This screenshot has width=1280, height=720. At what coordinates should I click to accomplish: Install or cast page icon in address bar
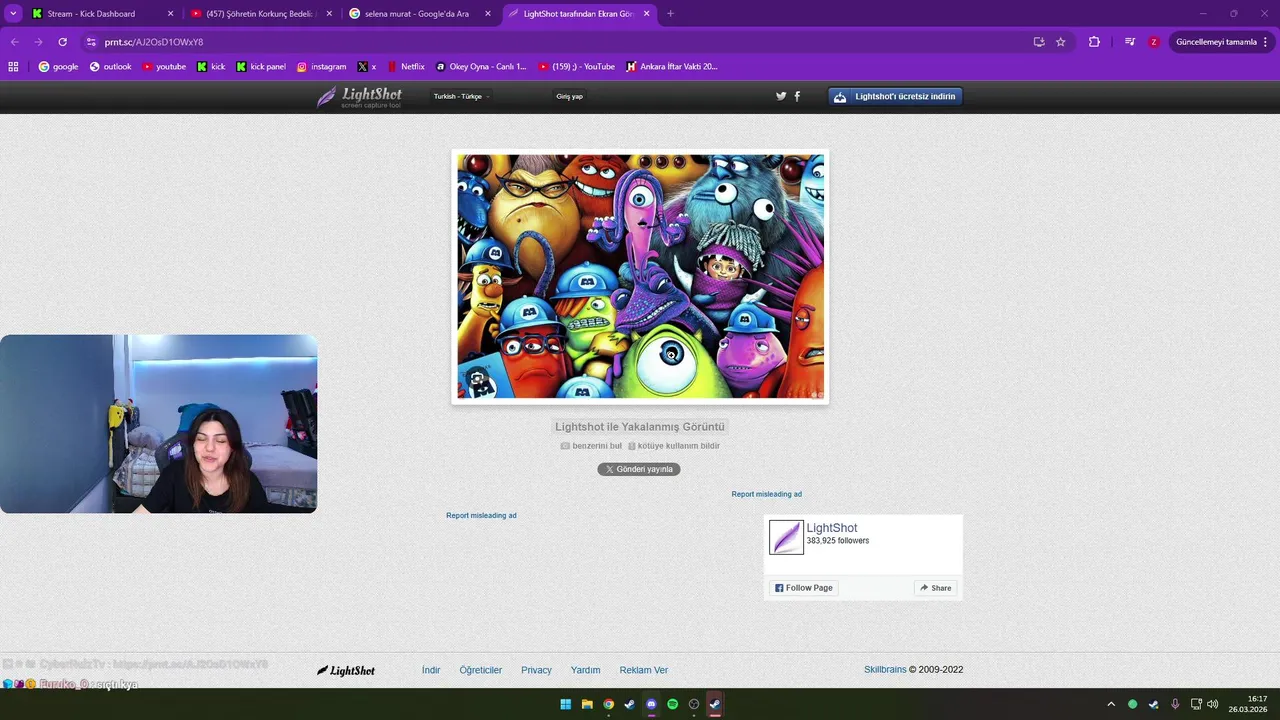1039,42
